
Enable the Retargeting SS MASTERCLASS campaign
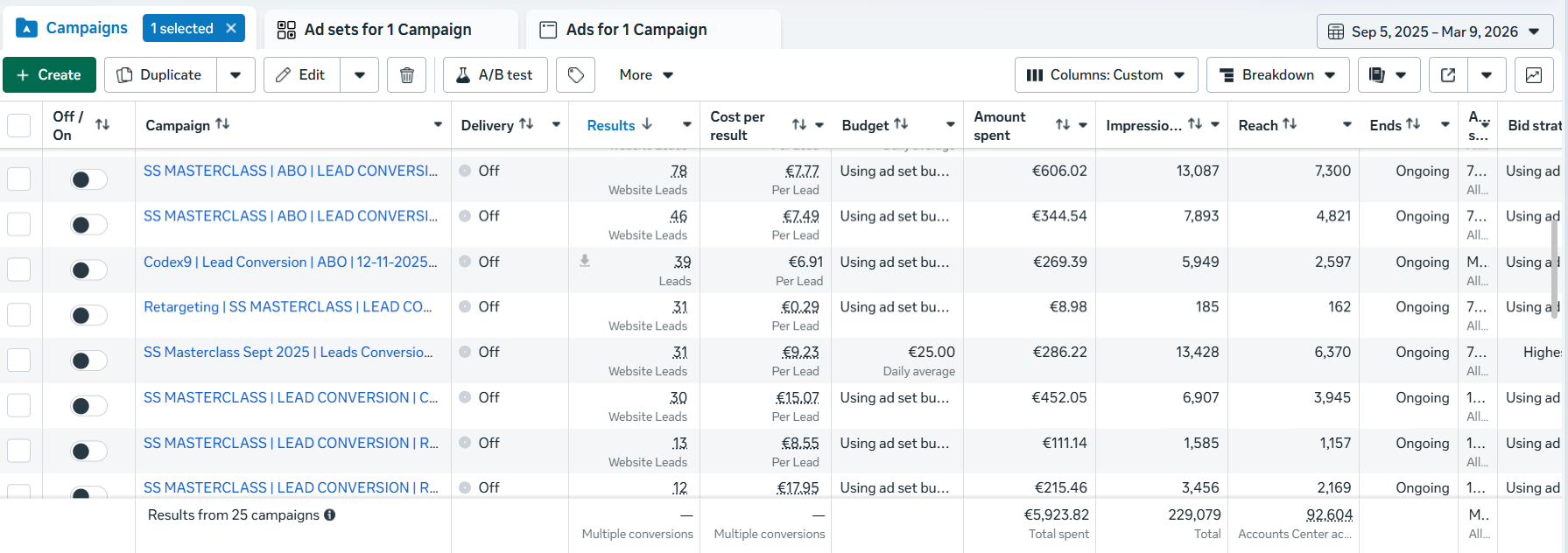pos(88,315)
